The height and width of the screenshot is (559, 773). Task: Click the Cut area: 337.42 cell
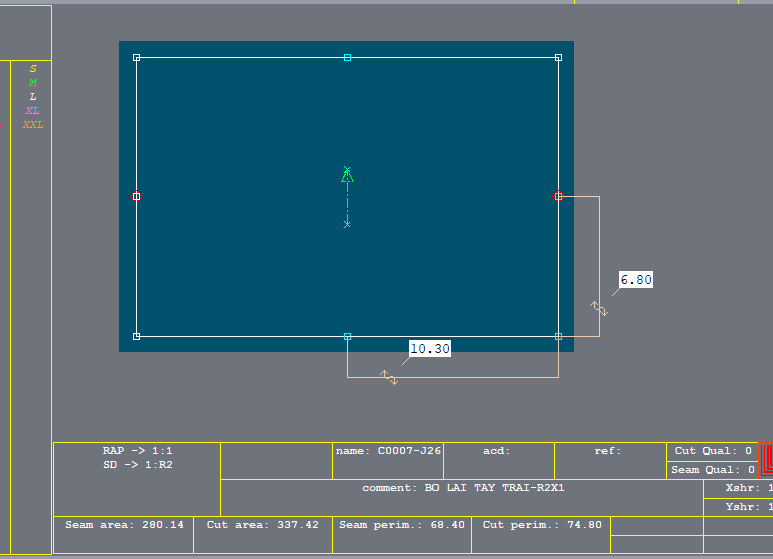pos(263,535)
